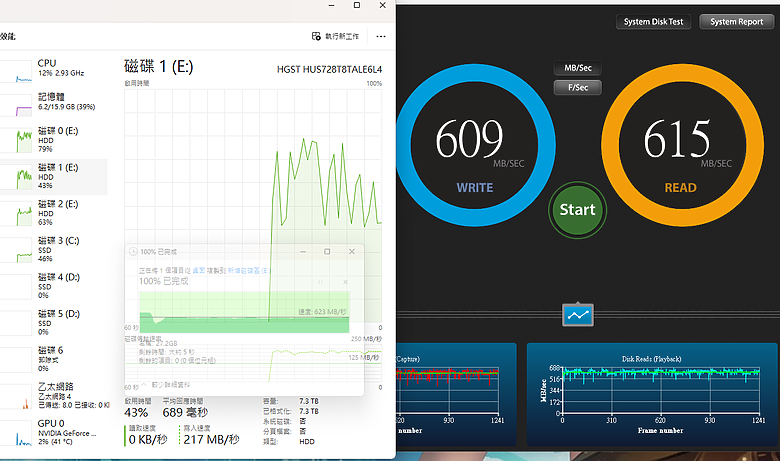
Task: Click the green Start button
Action: click(x=577, y=210)
